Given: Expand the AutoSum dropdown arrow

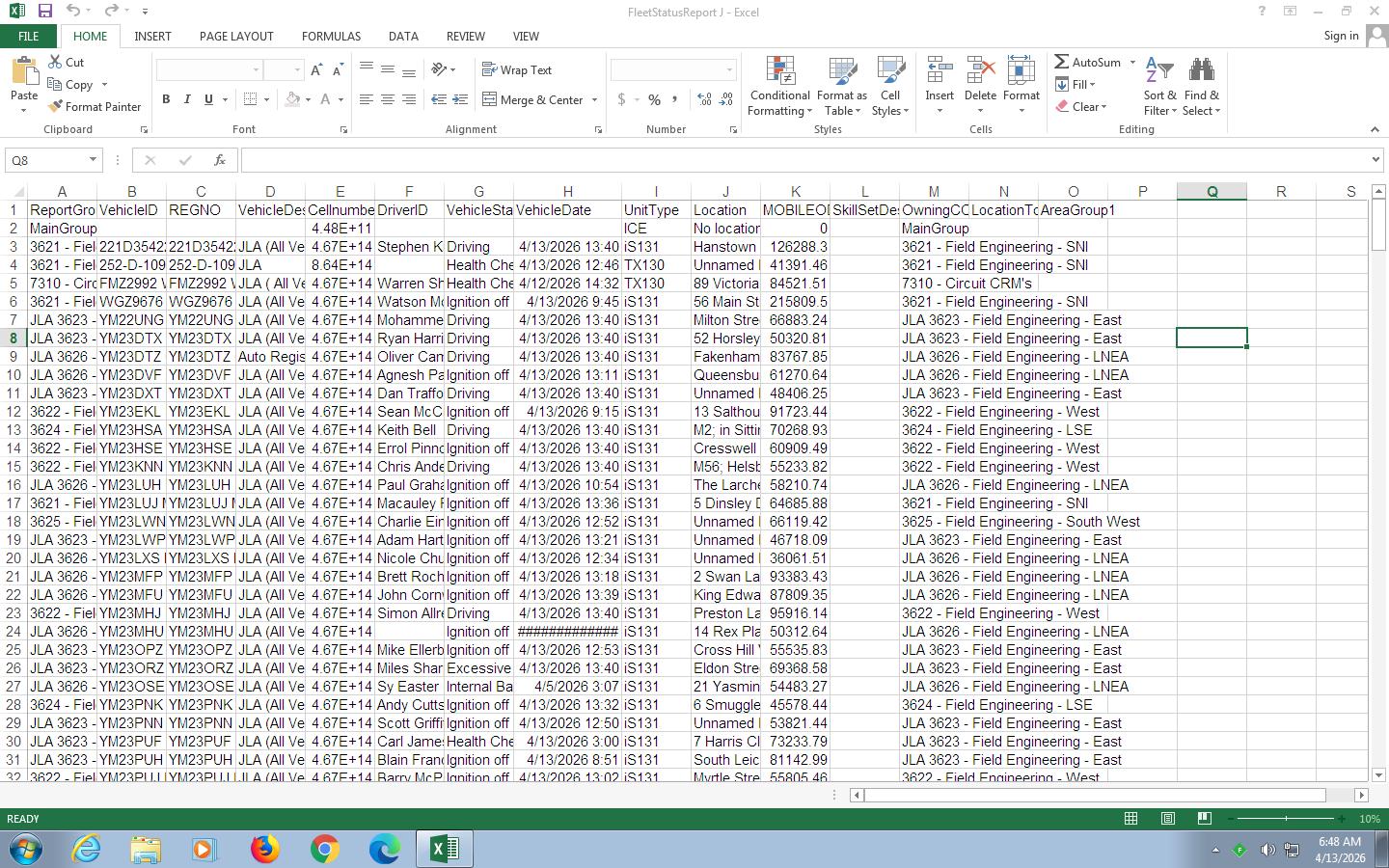Looking at the screenshot, I should (1132, 63).
